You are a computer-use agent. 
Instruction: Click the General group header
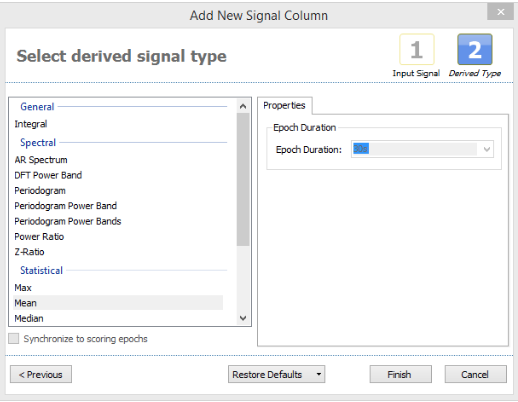point(37,107)
